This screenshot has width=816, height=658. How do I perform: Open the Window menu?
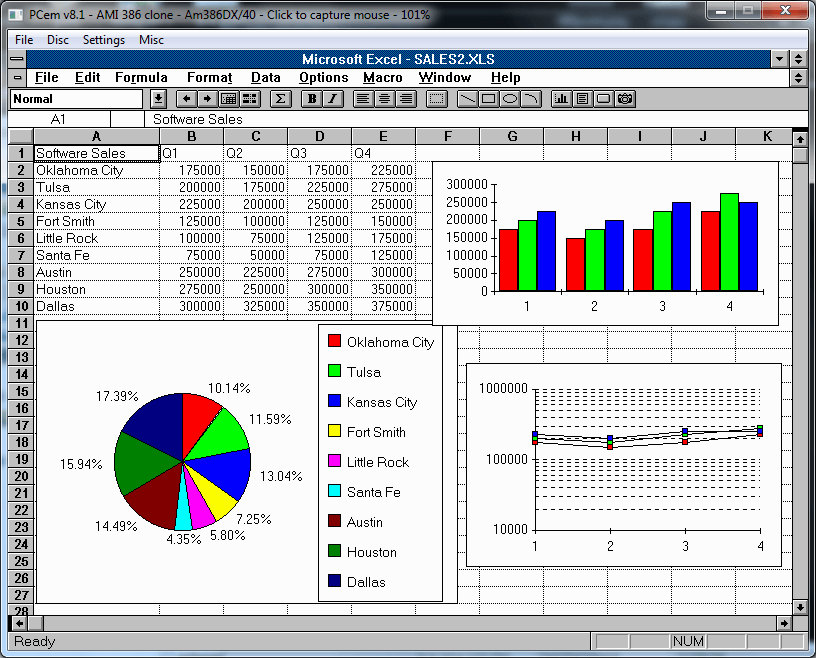[444, 78]
